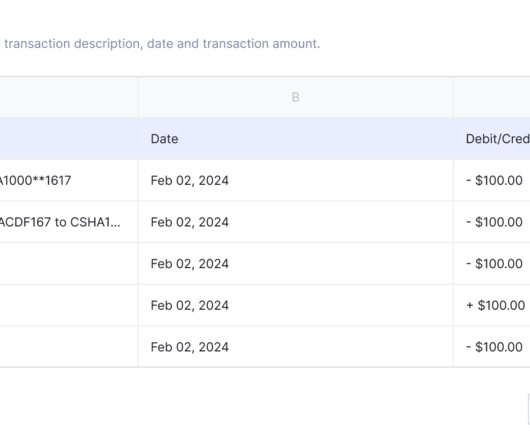Click the empty description cell in + $100.00 row
The width and height of the screenshot is (530, 442).
coord(69,305)
